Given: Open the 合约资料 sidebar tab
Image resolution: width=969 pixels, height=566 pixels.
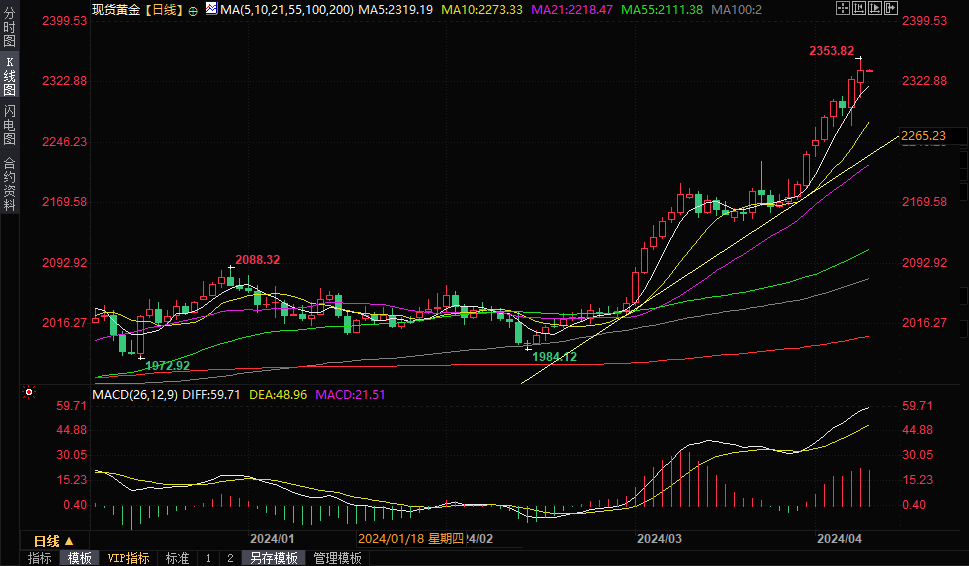Looking at the screenshot, I should [x=9, y=183].
